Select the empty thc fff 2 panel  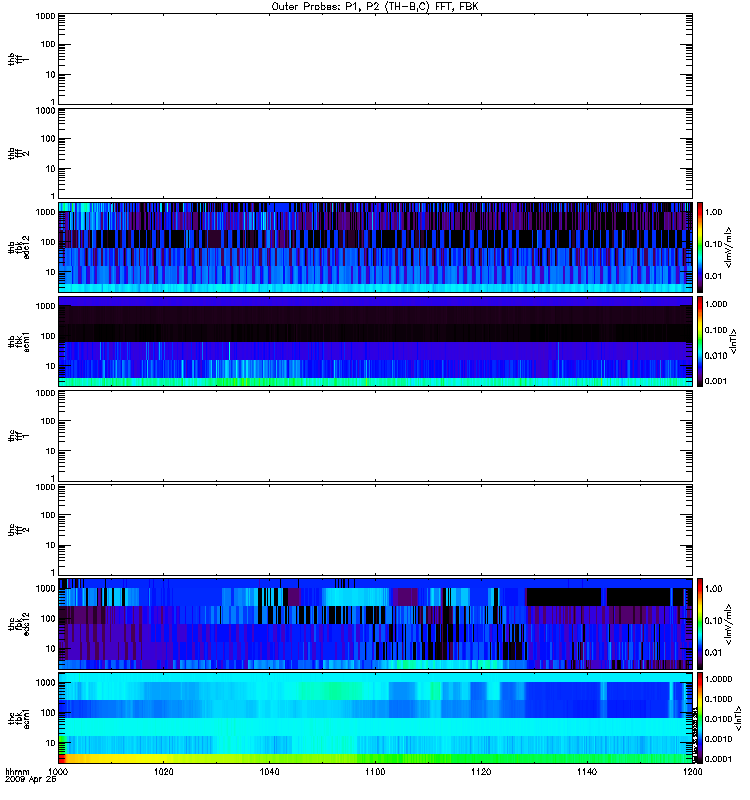(375, 530)
